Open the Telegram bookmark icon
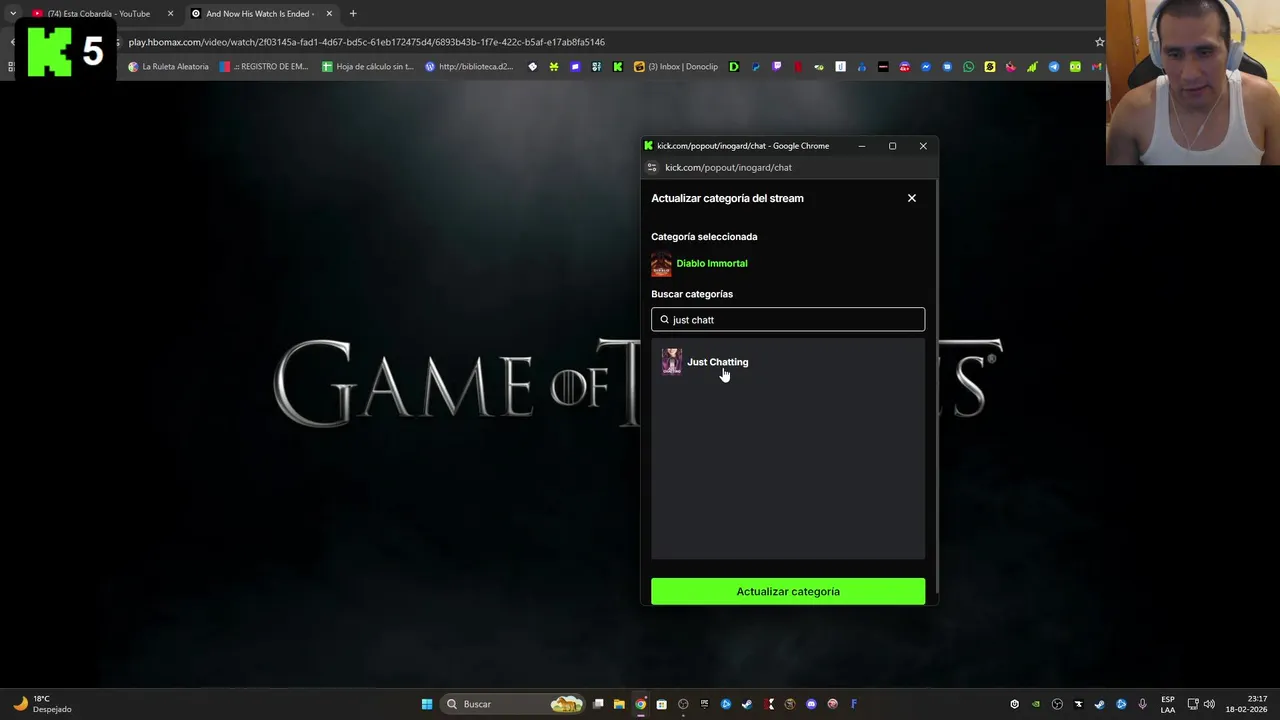 [x=1054, y=67]
